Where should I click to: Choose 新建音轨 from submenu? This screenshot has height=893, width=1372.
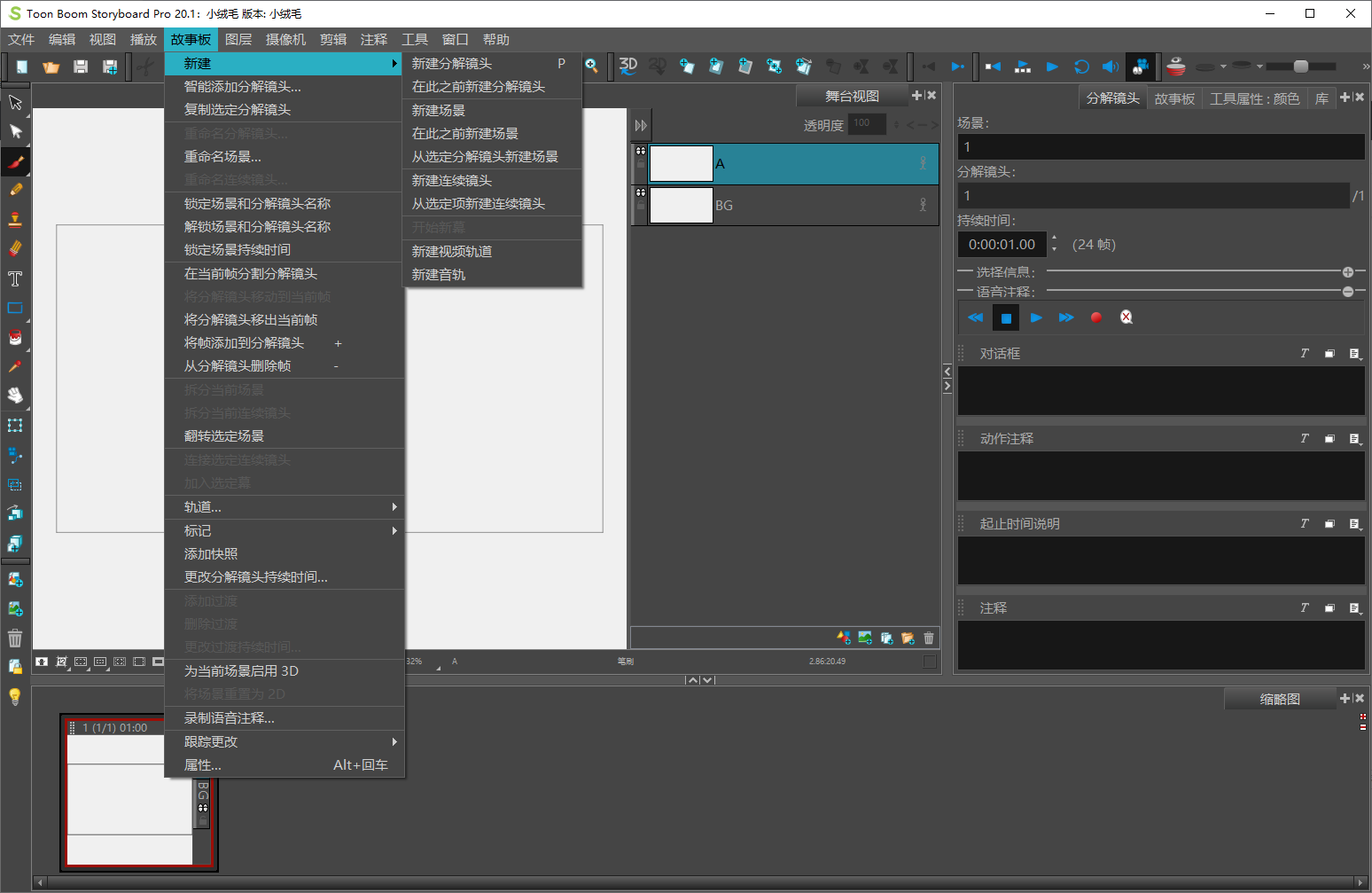click(x=492, y=275)
